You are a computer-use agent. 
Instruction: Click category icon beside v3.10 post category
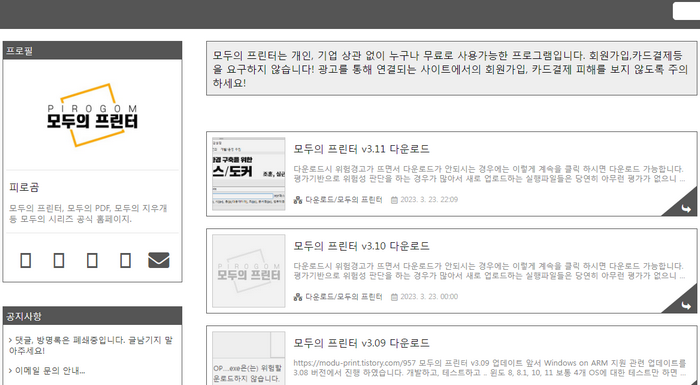coord(298,297)
